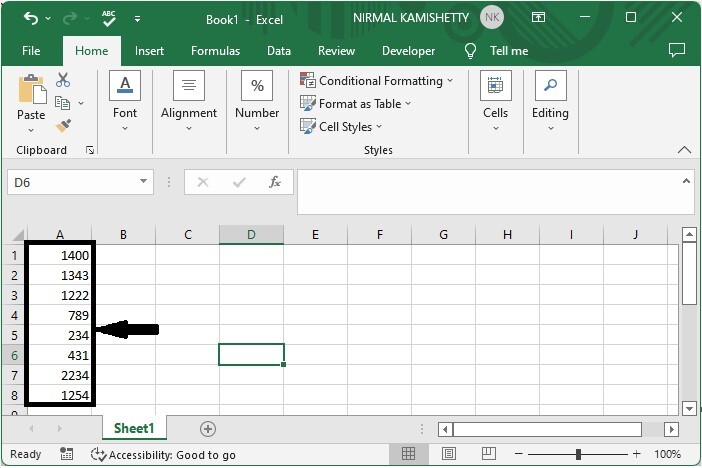
Task: Click the Insert Function fx icon
Action: pos(274,182)
